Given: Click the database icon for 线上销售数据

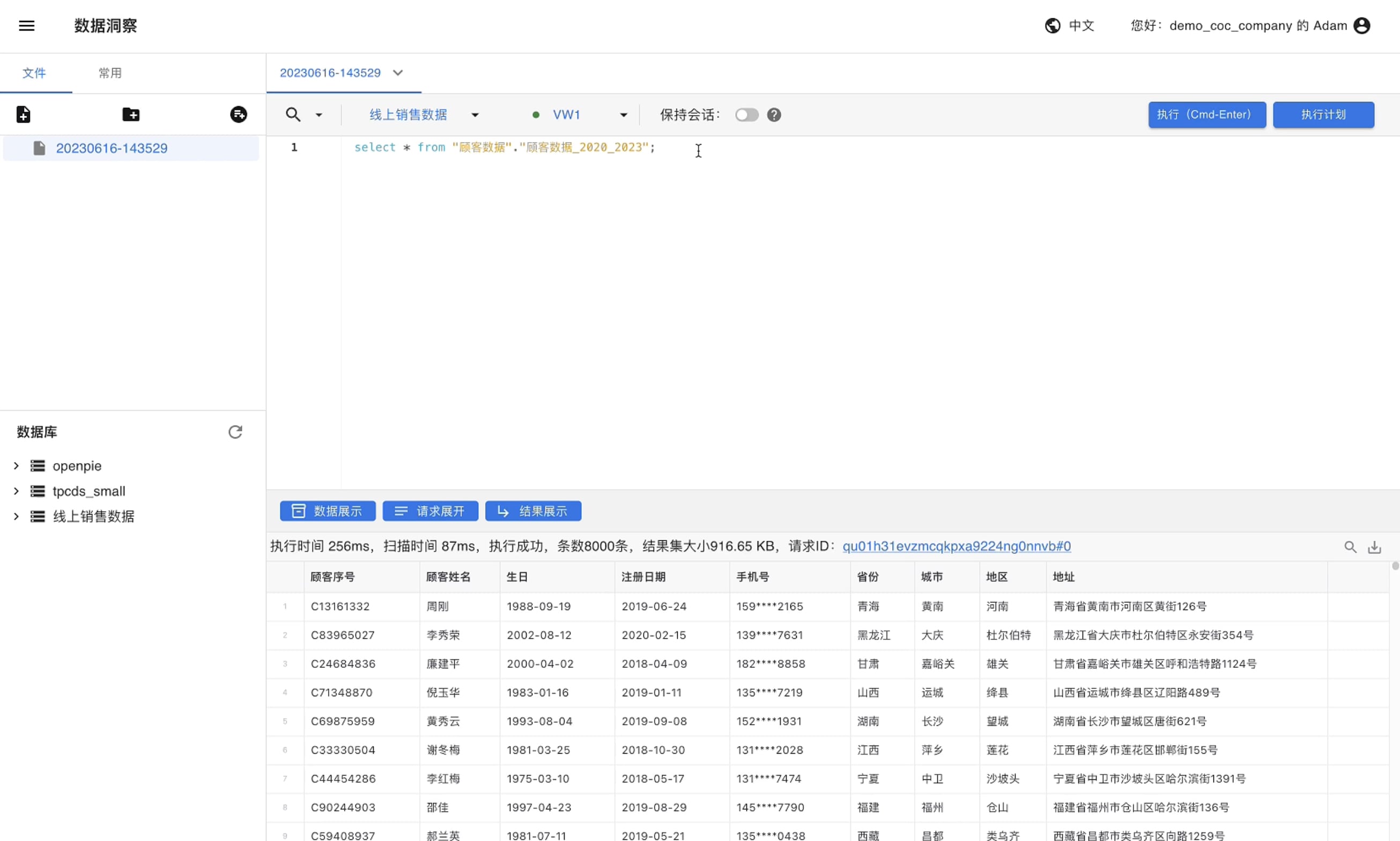Looking at the screenshot, I should [x=38, y=516].
